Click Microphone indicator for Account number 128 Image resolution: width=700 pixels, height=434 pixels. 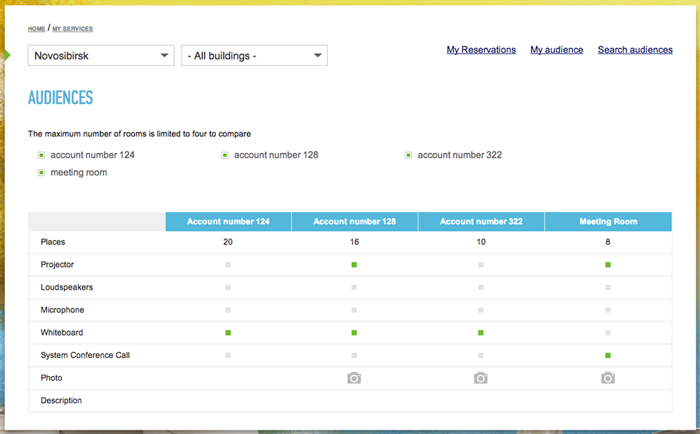click(x=354, y=310)
